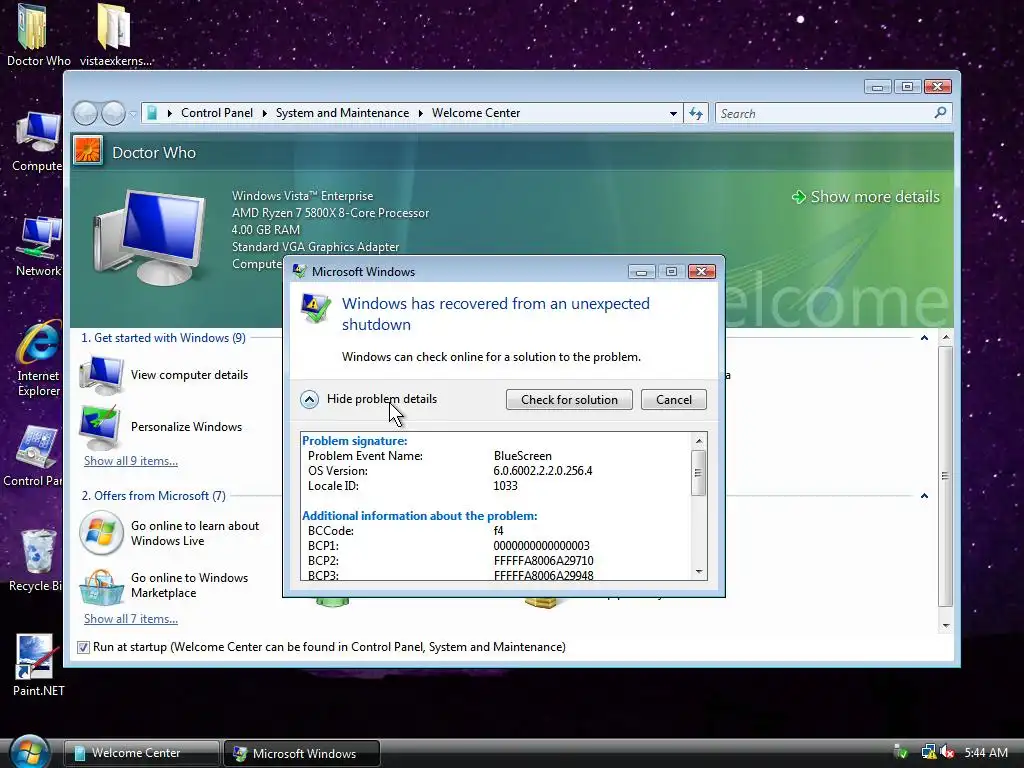Viewport: 1024px width, 768px height.
Task: Toggle the Run at startup checkbox
Action: tap(83, 647)
